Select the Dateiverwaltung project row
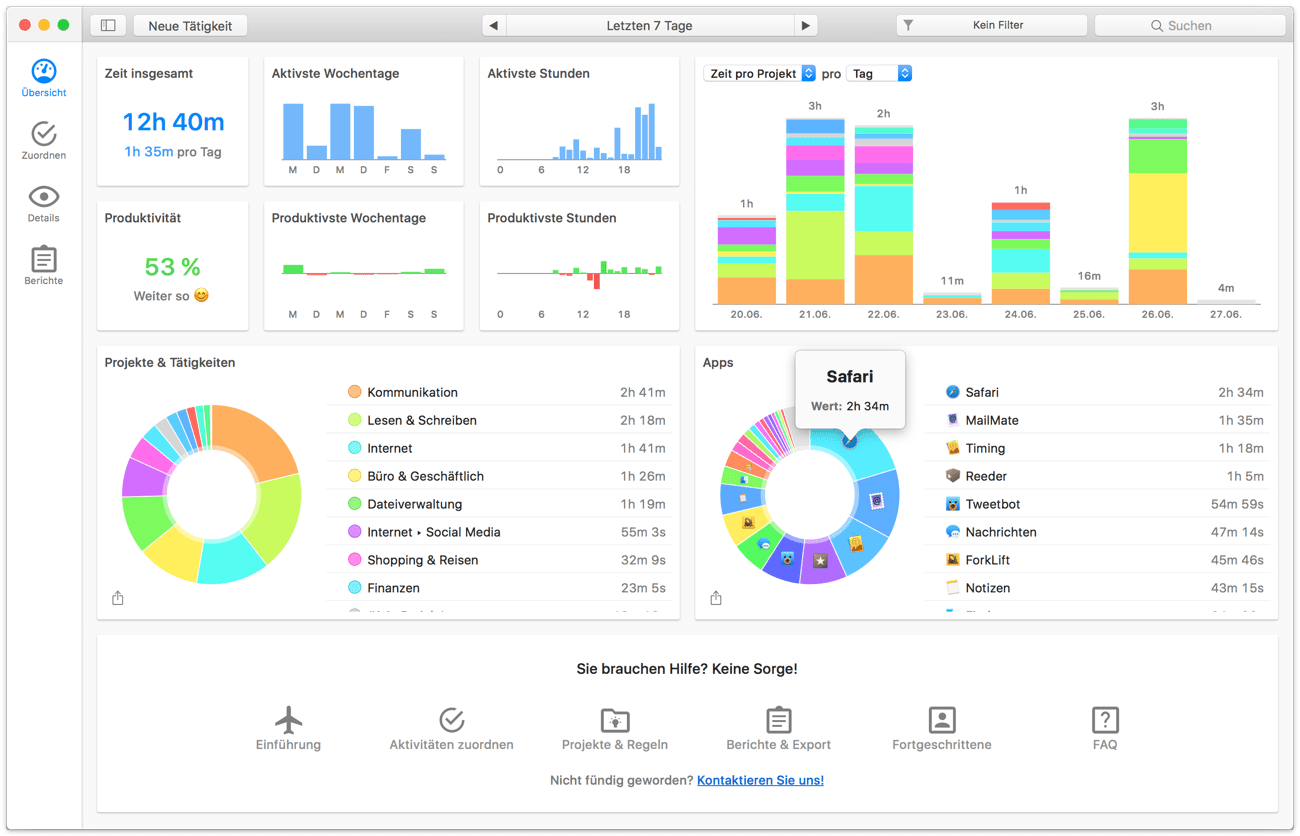Image resolution: width=1300 pixels, height=836 pixels. coord(503,504)
